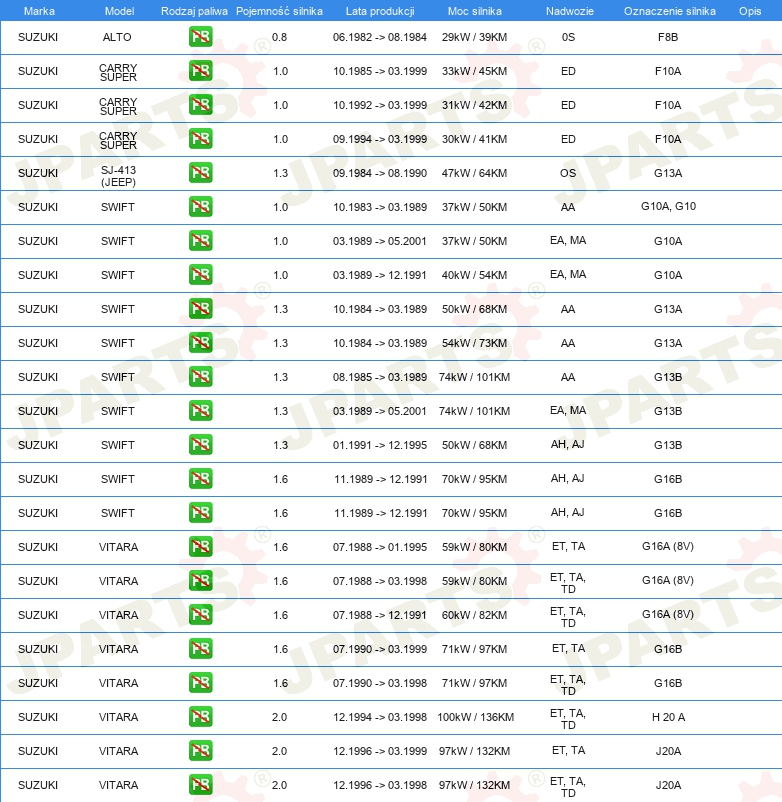Click the petrol fuel icon in the ALTO row
Image resolution: width=782 pixels, height=802 pixels.
(x=200, y=37)
